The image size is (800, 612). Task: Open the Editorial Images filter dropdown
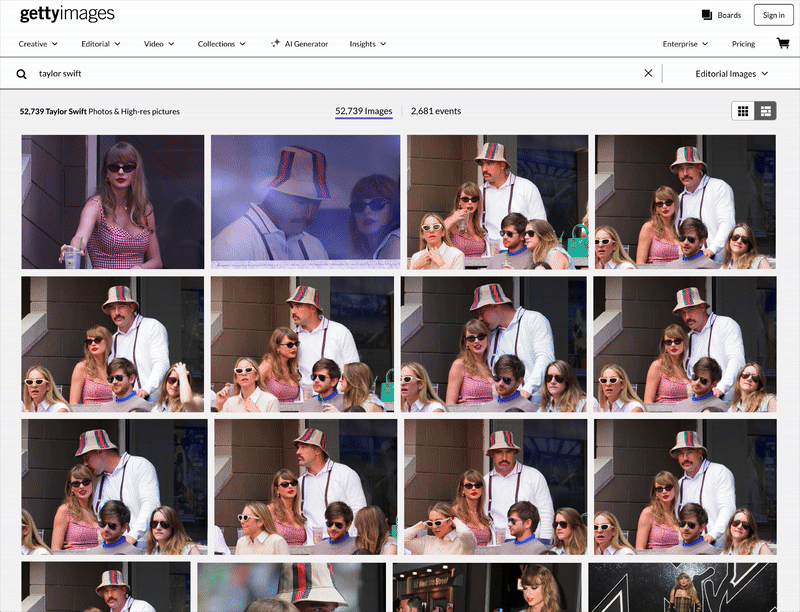click(x=732, y=73)
